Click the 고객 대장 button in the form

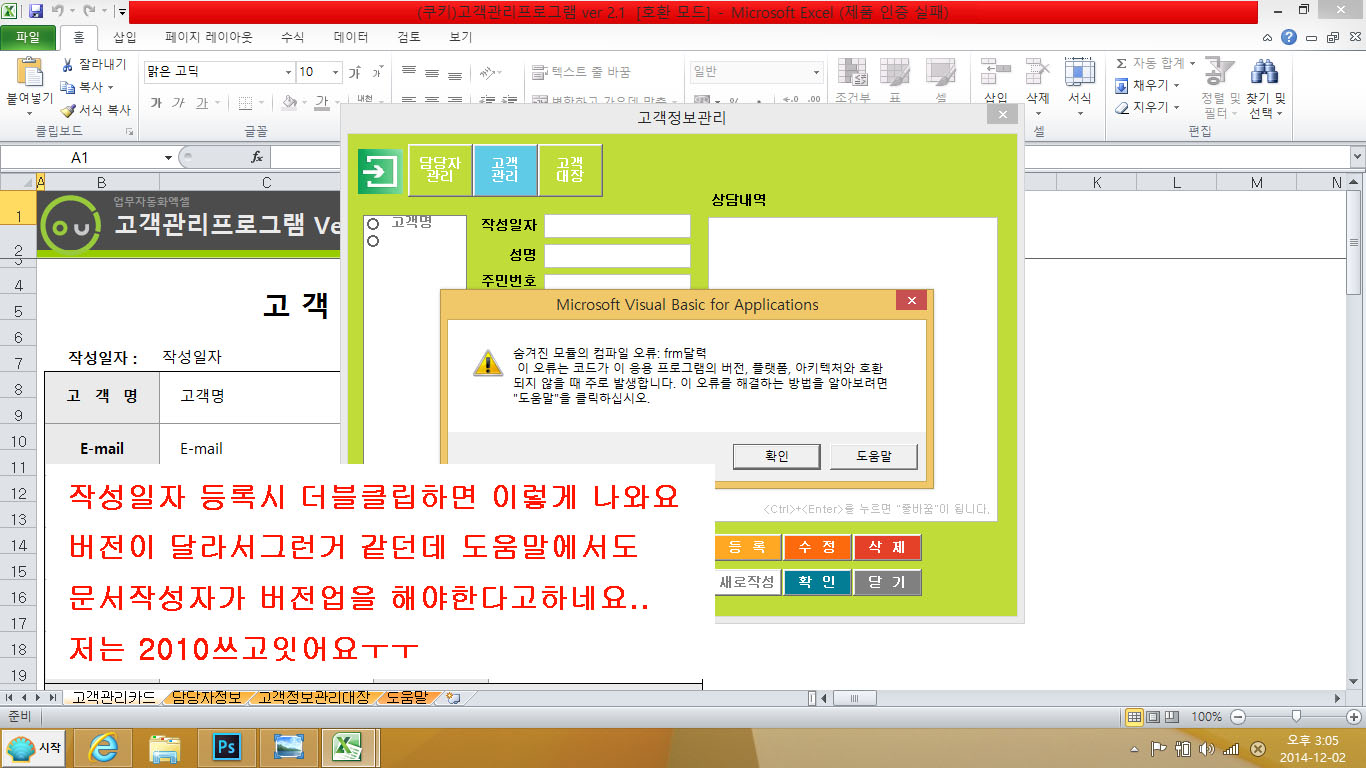point(570,169)
